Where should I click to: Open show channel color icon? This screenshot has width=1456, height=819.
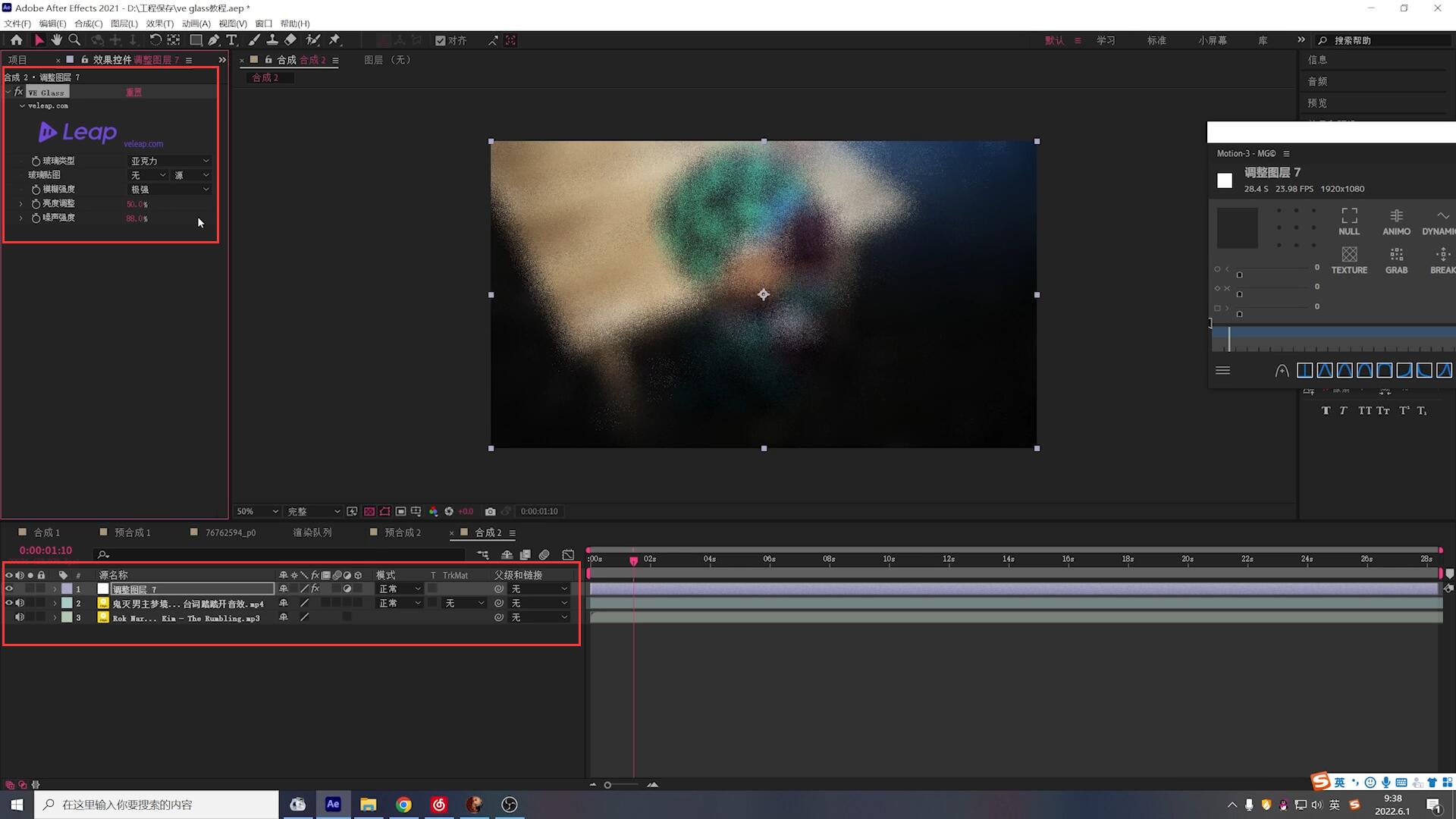point(433,512)
